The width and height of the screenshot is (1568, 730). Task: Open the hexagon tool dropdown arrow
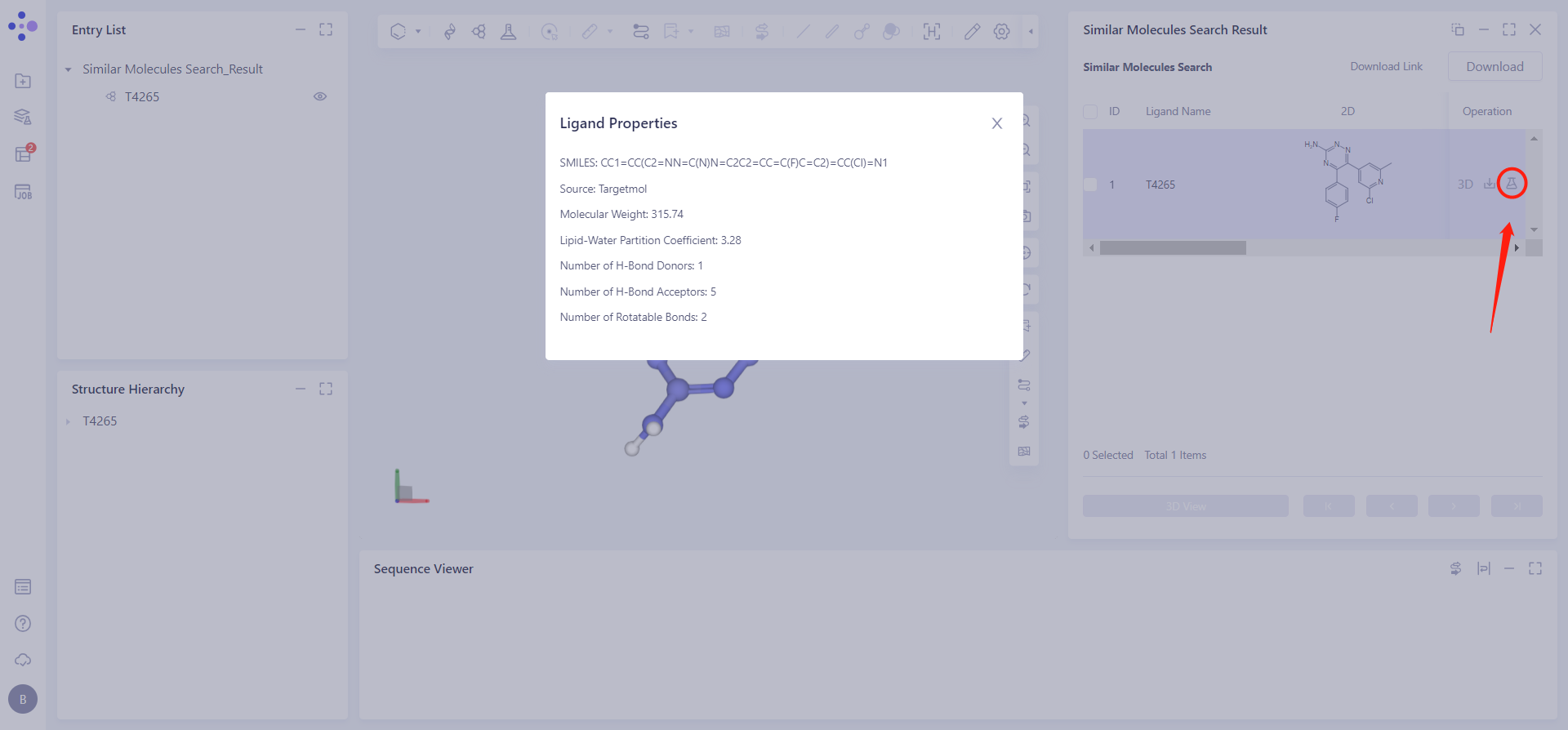tap(418, 32)
